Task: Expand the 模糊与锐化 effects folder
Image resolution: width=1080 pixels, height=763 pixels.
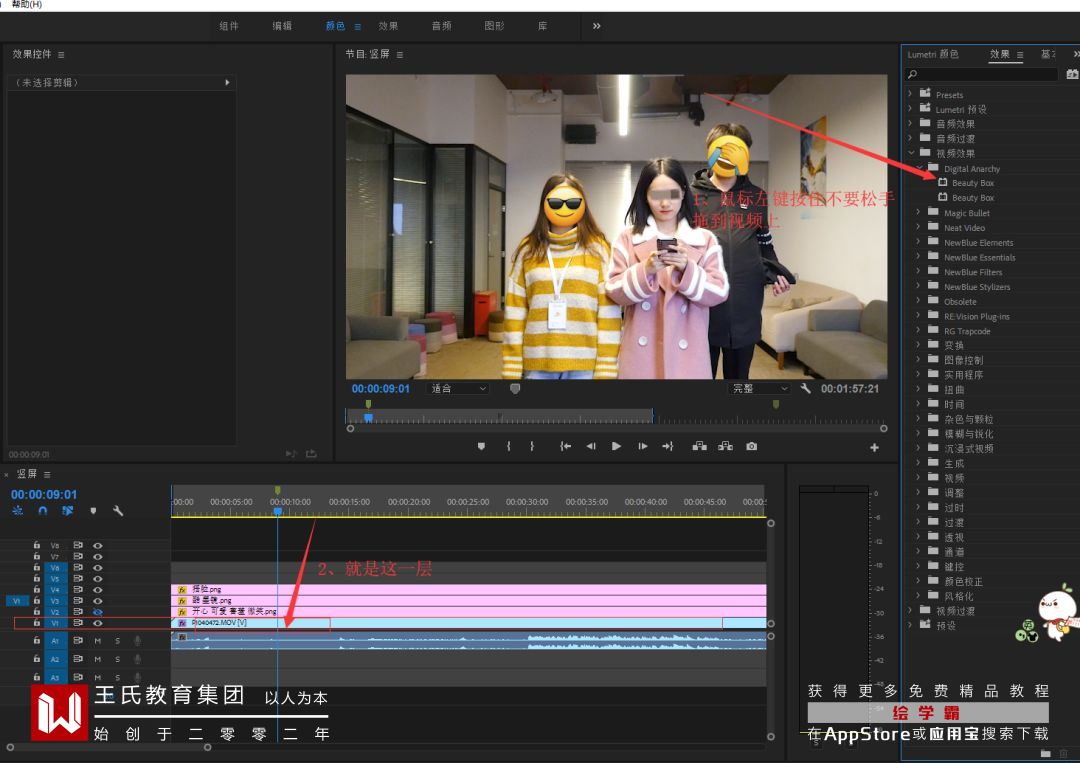Action: [918, 432]
